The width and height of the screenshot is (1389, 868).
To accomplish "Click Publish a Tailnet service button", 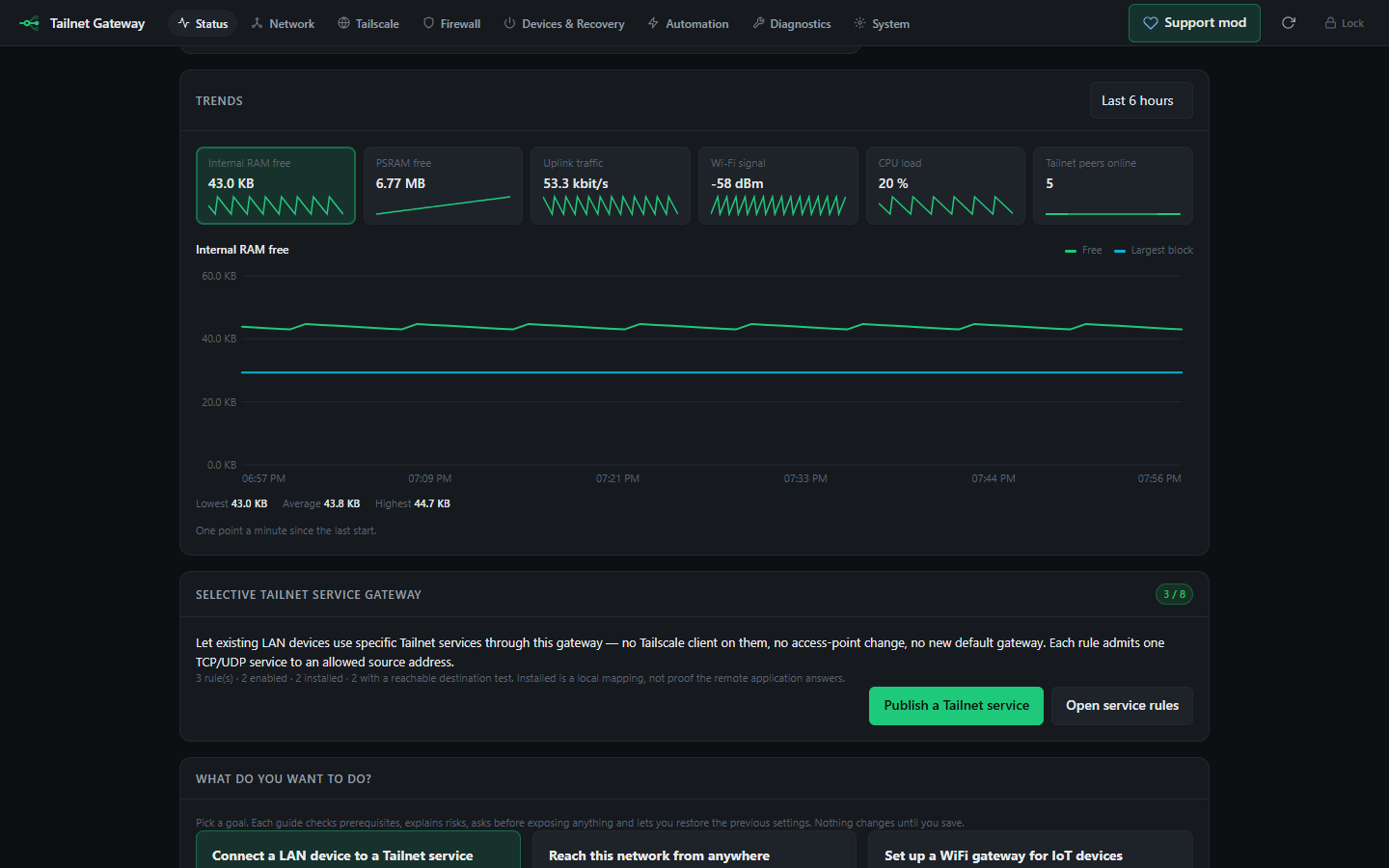I will pyautogui.click(x=956, y=706).
